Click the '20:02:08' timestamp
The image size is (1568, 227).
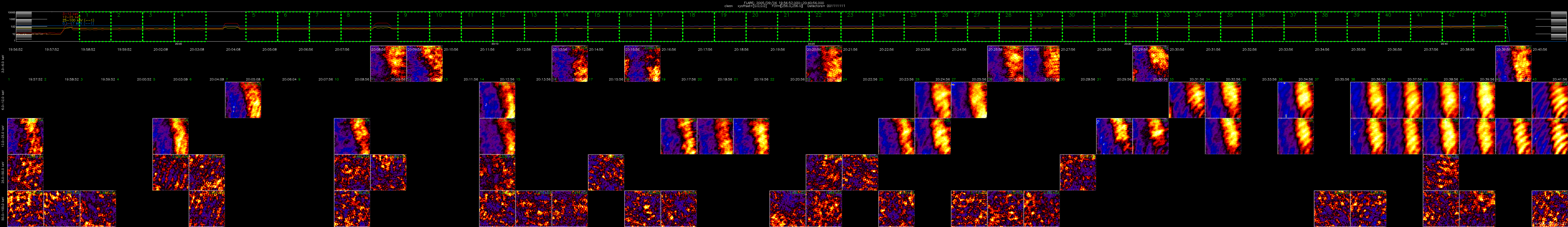point(161,49)
